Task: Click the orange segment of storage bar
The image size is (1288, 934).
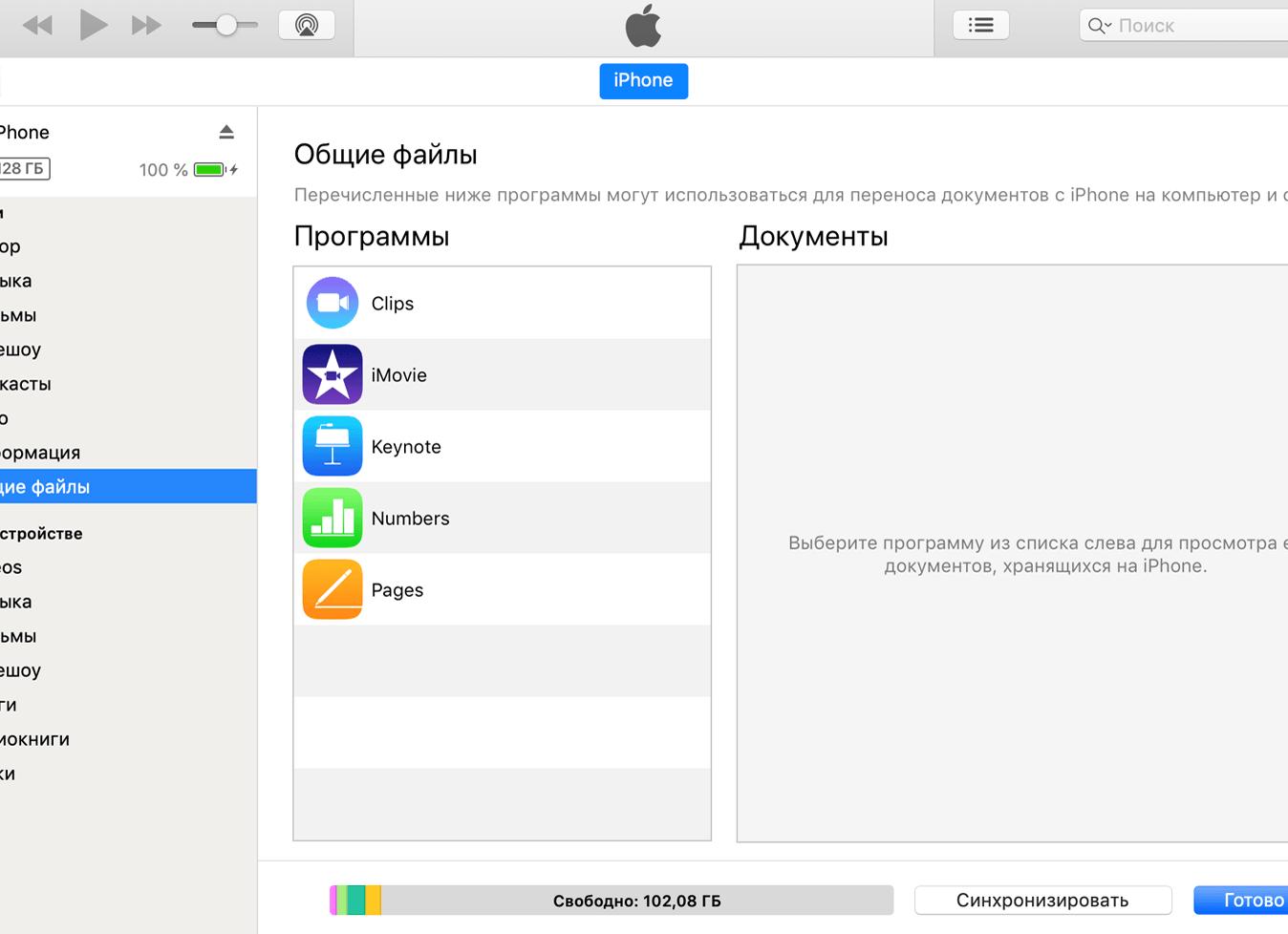Action: click(374, 901)
